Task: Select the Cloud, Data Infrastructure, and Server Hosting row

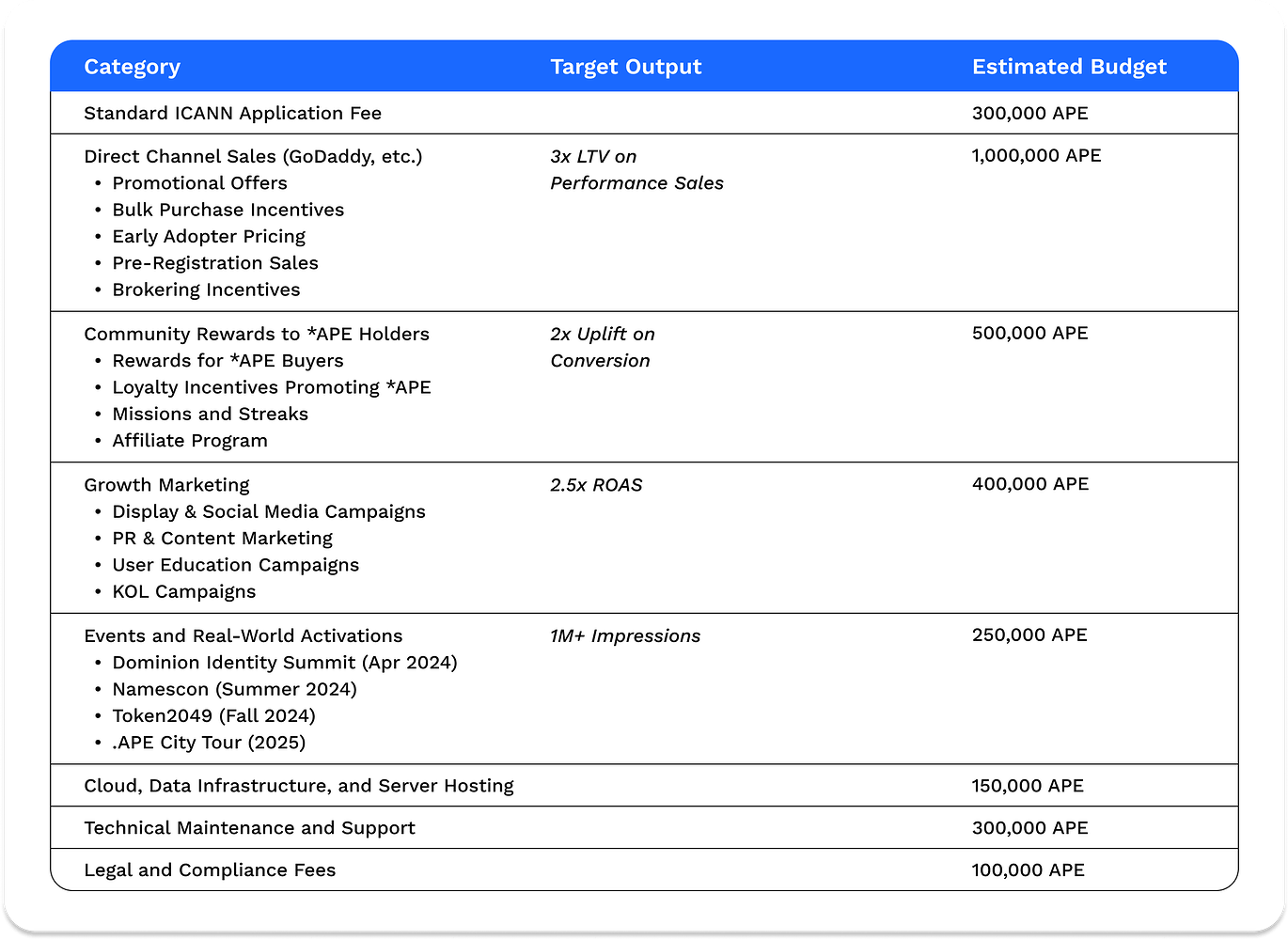Action: click(298, 786)
